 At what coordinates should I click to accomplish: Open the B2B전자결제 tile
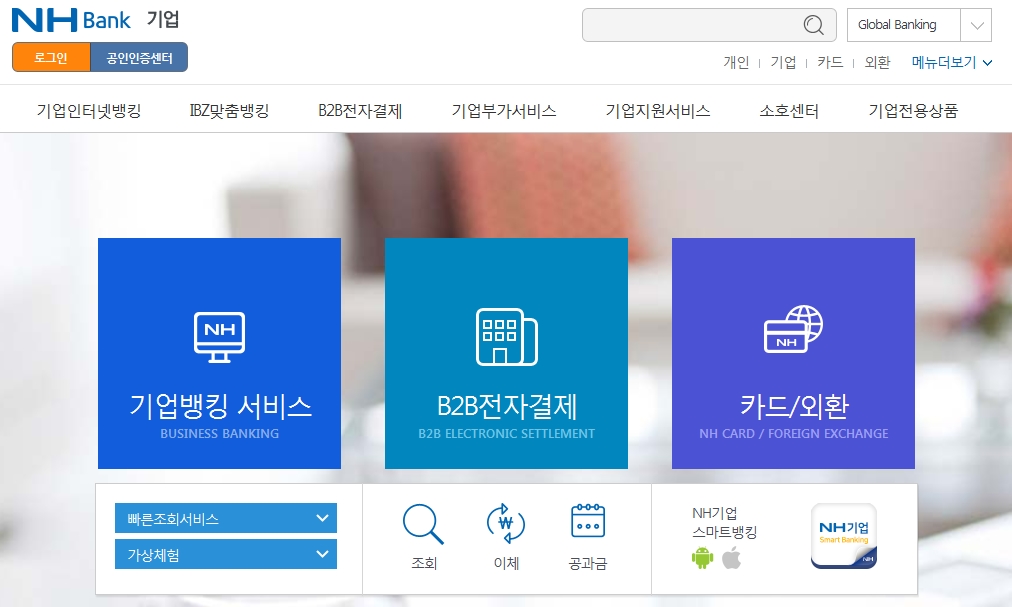point(506,353)
